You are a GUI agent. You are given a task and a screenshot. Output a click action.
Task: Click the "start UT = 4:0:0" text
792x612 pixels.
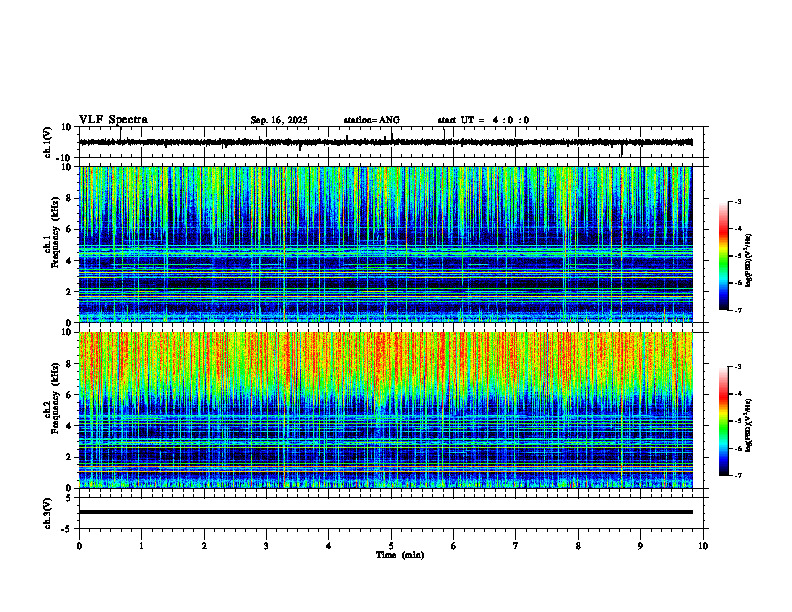[x=483, y=120]
